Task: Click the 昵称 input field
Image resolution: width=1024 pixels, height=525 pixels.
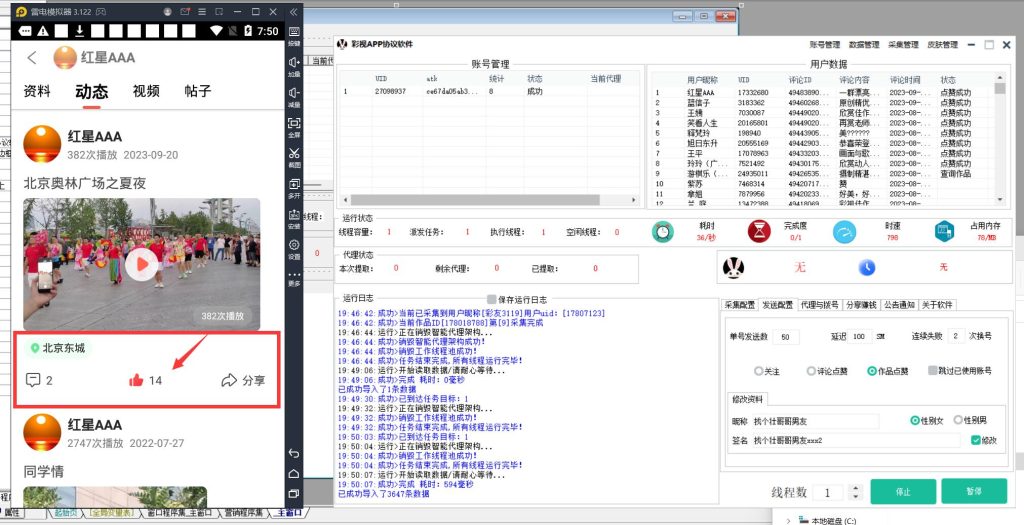Action: (815, 421)
